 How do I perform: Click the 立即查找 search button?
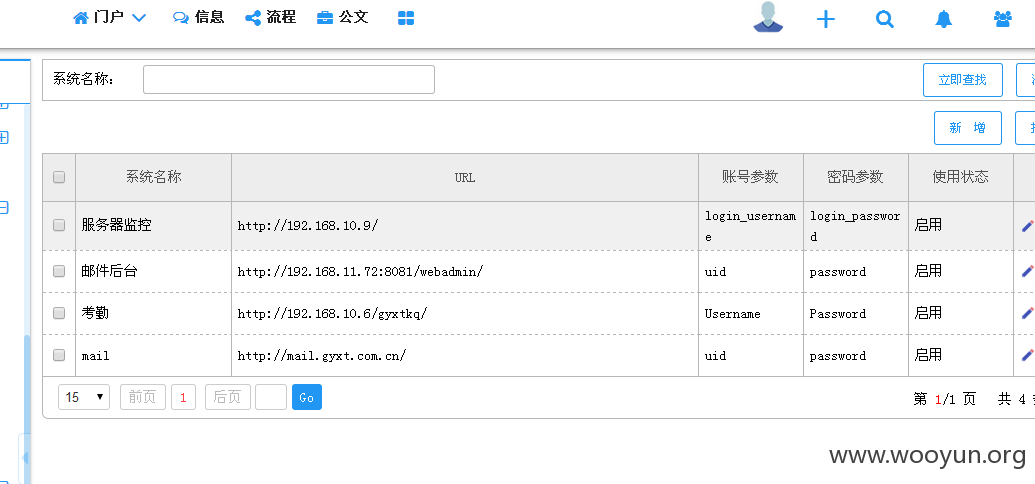[x=962, y=80]
